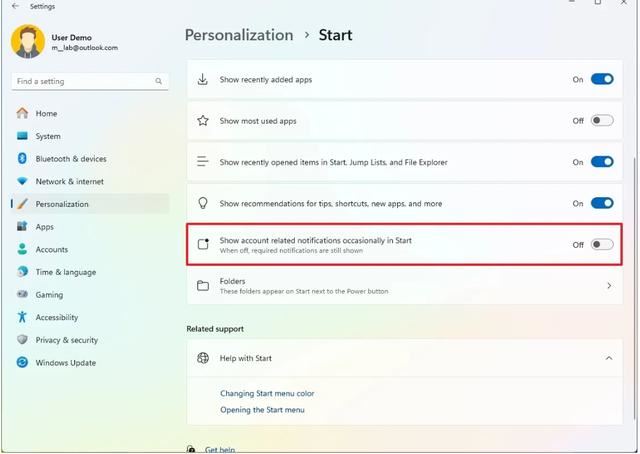This screenshot has width=640, height=454.
Task: Click the back arrow in Settings
Action: pyautogui.click(x=15, y=5)
